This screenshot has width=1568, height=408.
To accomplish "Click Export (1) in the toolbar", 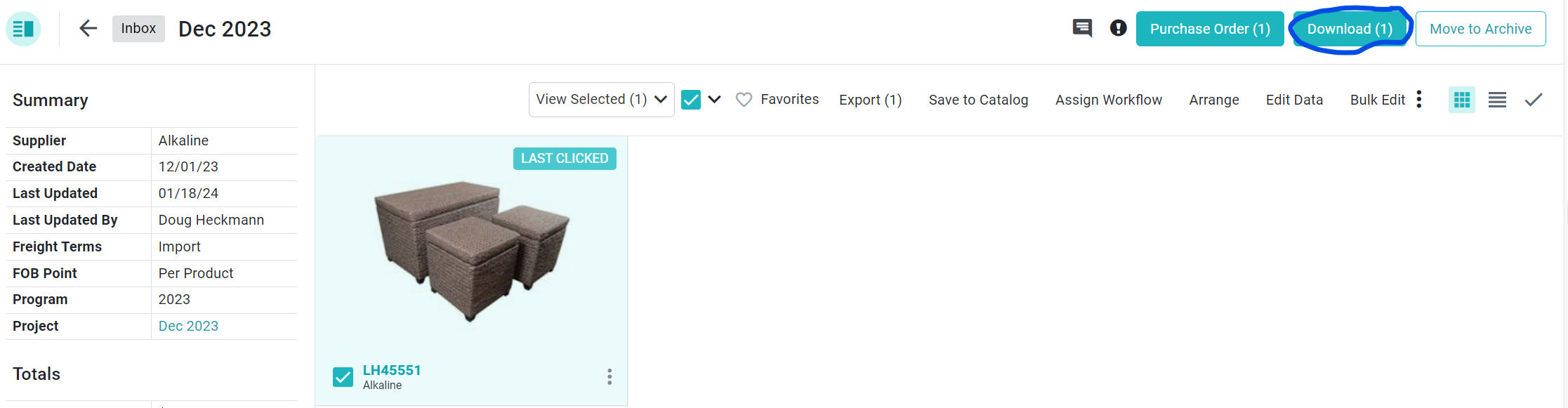I will coord(870,100).
